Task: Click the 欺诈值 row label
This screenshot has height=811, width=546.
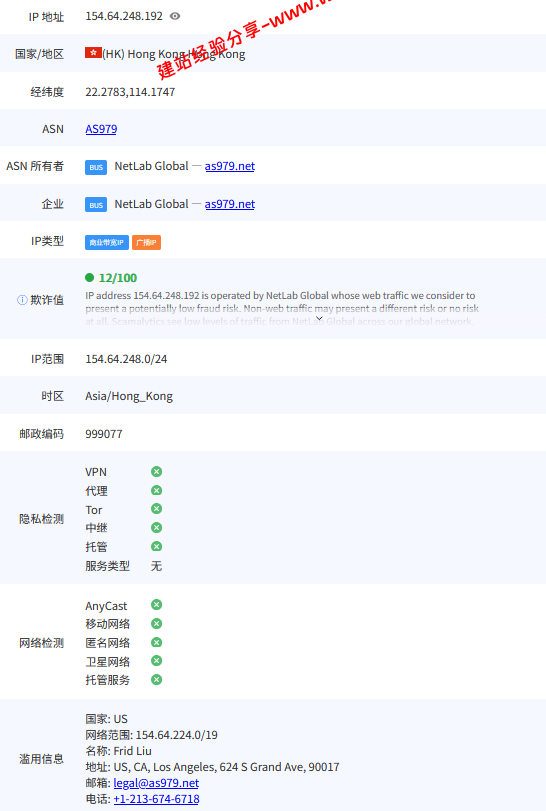Action: point(47,300)
